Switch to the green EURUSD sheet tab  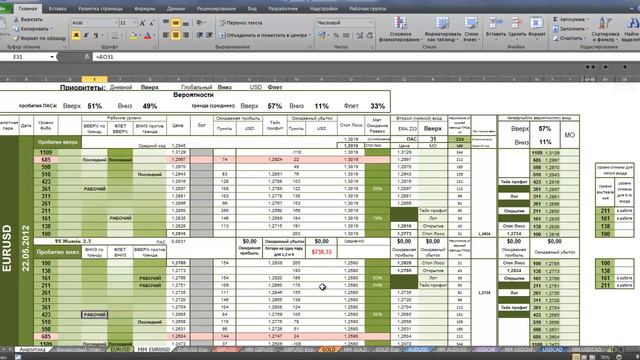pos(120,350)
